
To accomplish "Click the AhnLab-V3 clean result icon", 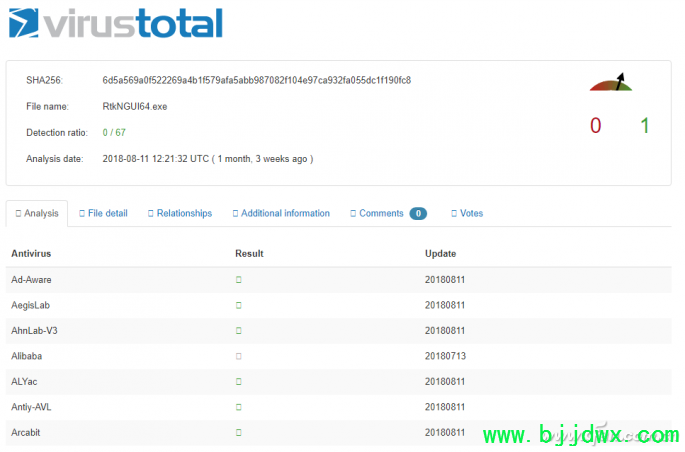I will coord(239,331).
